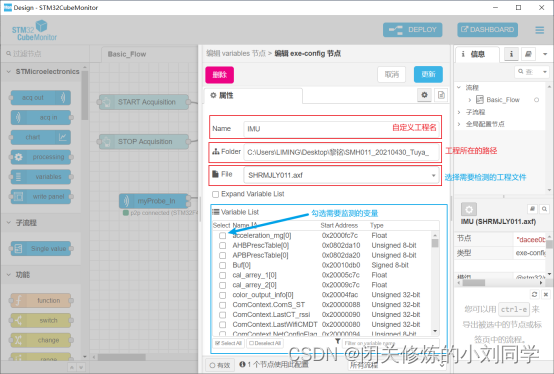Collapse the 功能 palette category
Viewport: 554px width, 374px height.
[8, 274]
